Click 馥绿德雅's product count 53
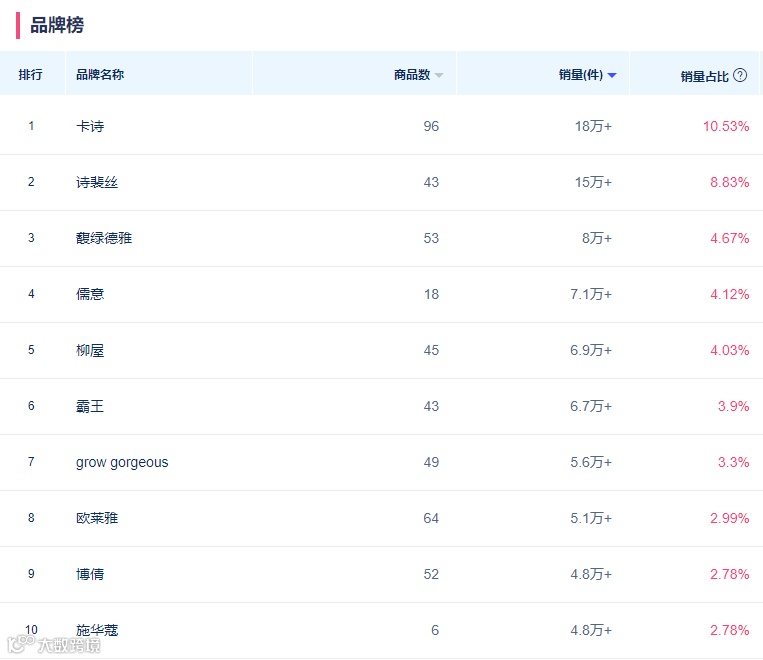763x660 pixels. (431, 238)
